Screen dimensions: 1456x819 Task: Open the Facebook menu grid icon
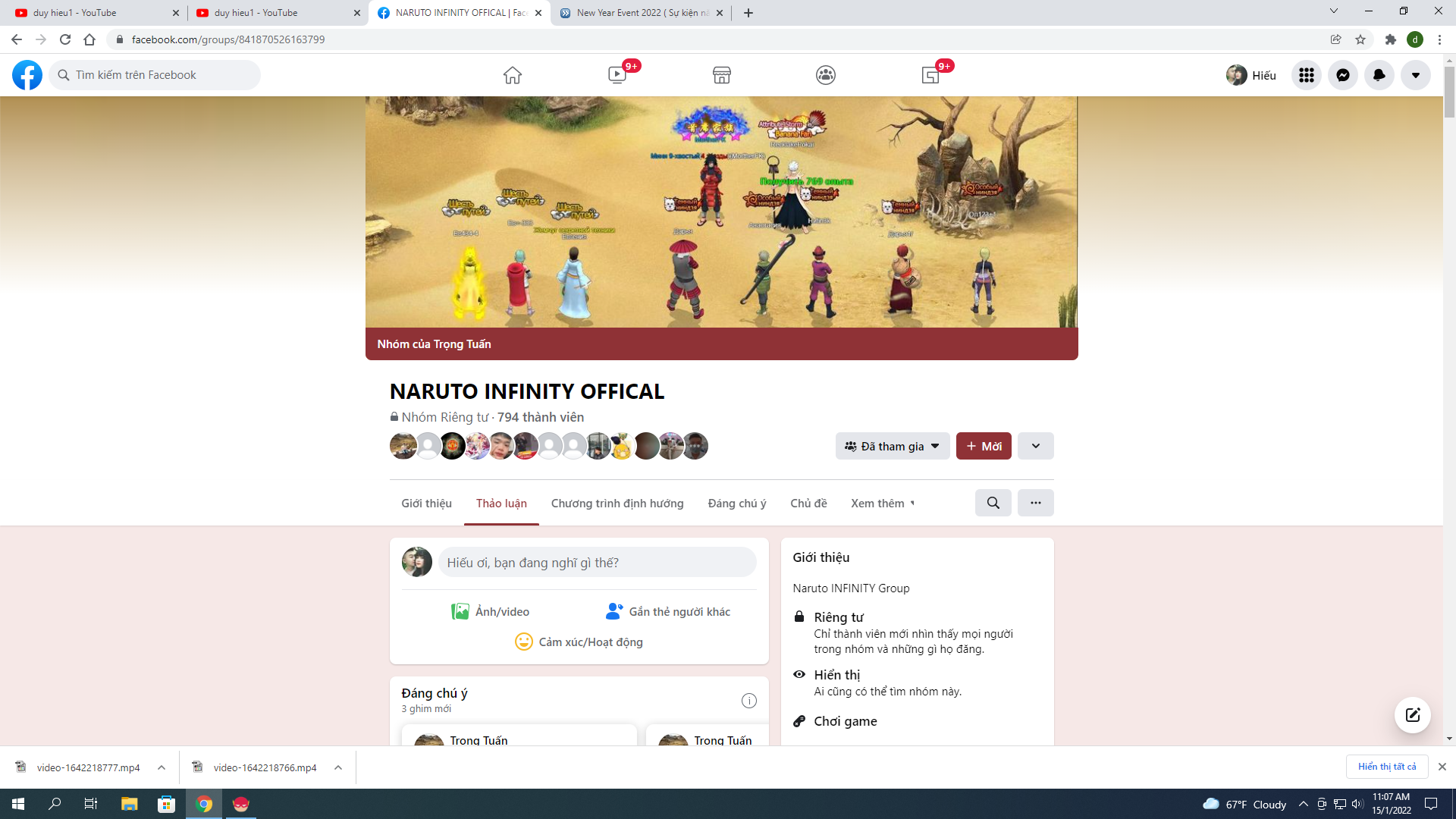[x=1307, y=75]
